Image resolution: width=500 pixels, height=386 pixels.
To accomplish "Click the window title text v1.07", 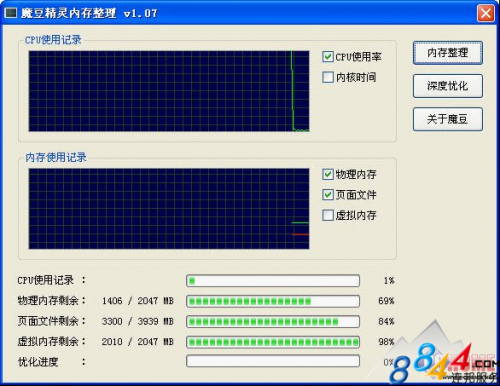I will 140,13.
